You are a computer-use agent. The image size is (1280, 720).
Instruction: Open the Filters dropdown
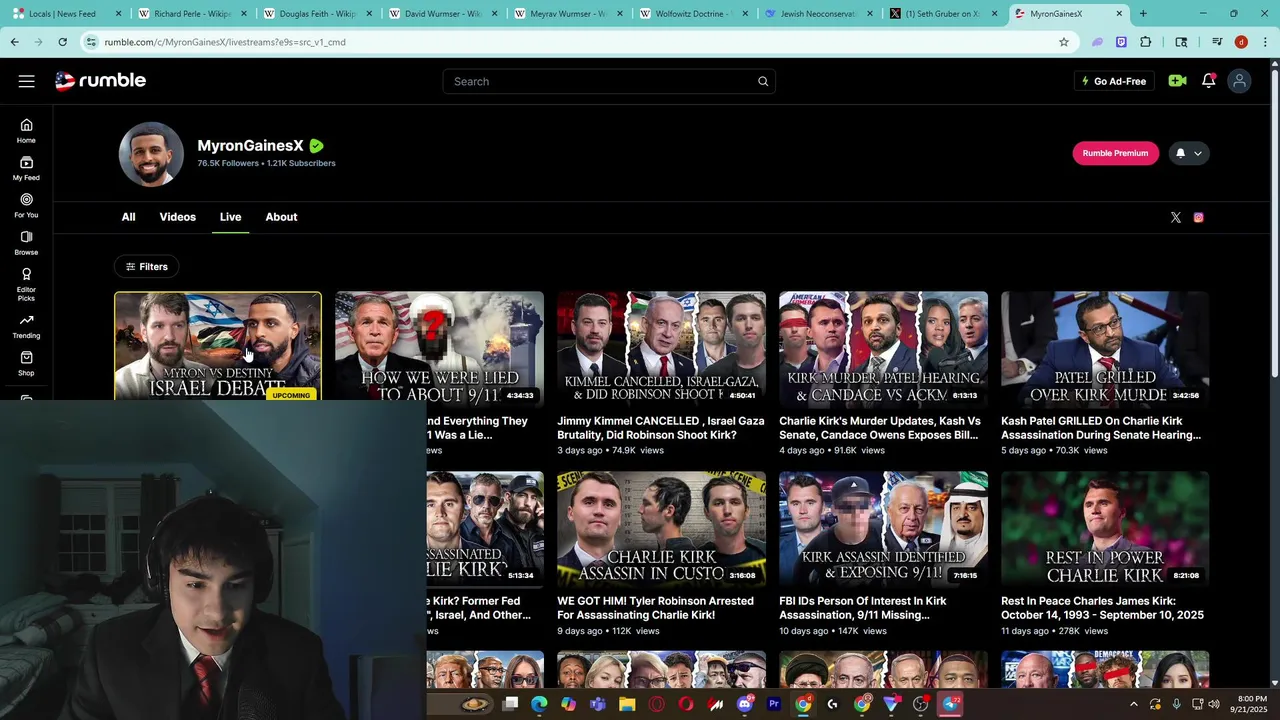pos(147,267)
